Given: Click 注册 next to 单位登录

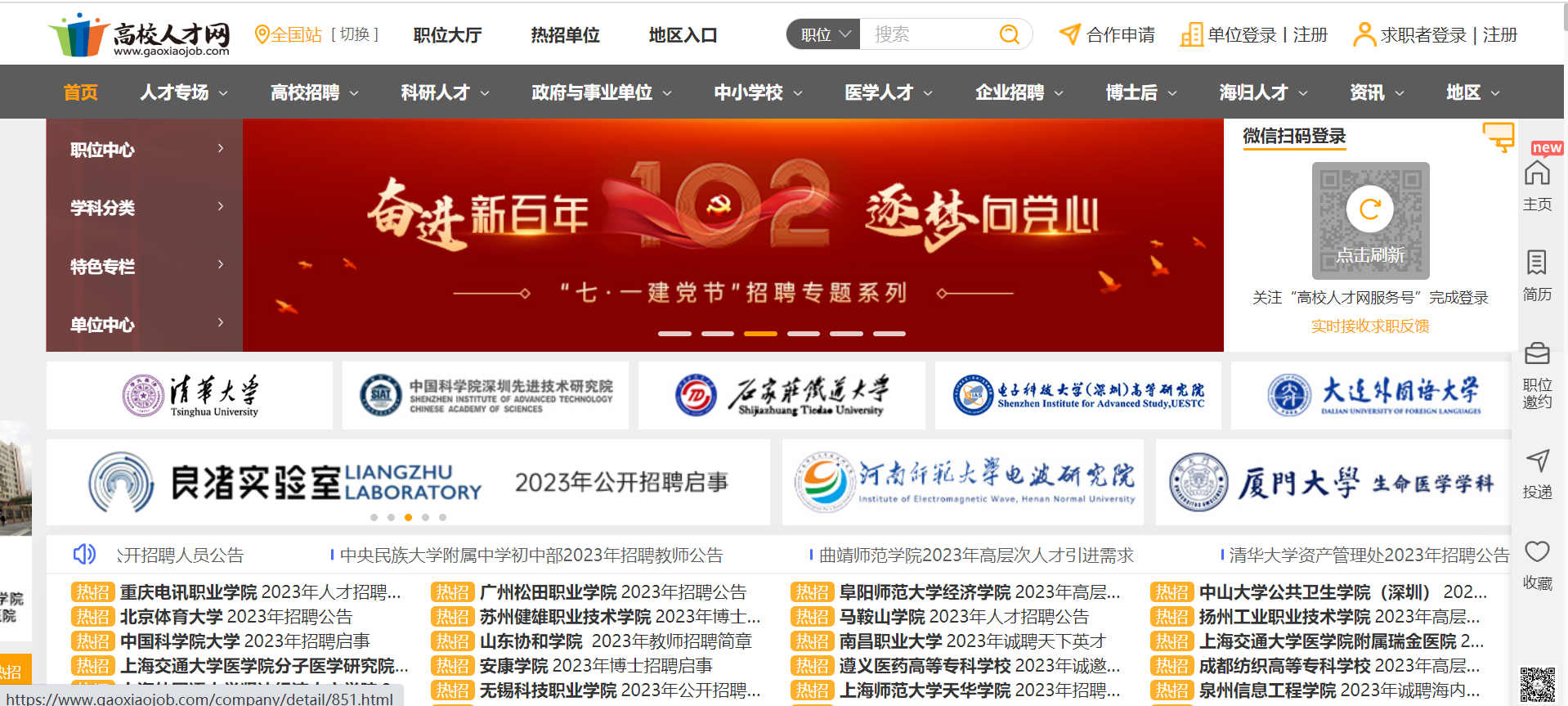Looking at the screenshot, I should click(x=1310, y=34).
